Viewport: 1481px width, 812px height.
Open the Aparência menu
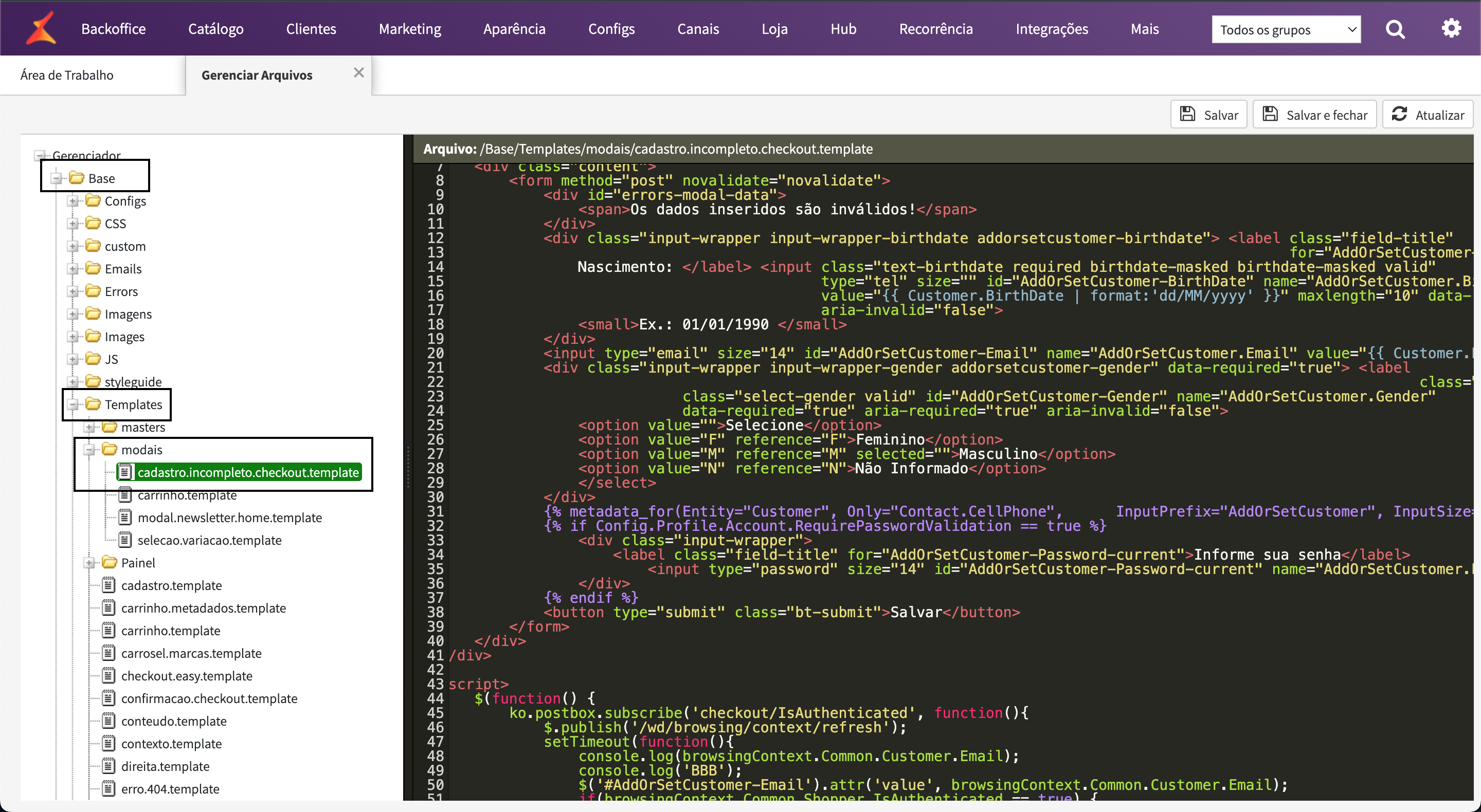pos(514,29)
